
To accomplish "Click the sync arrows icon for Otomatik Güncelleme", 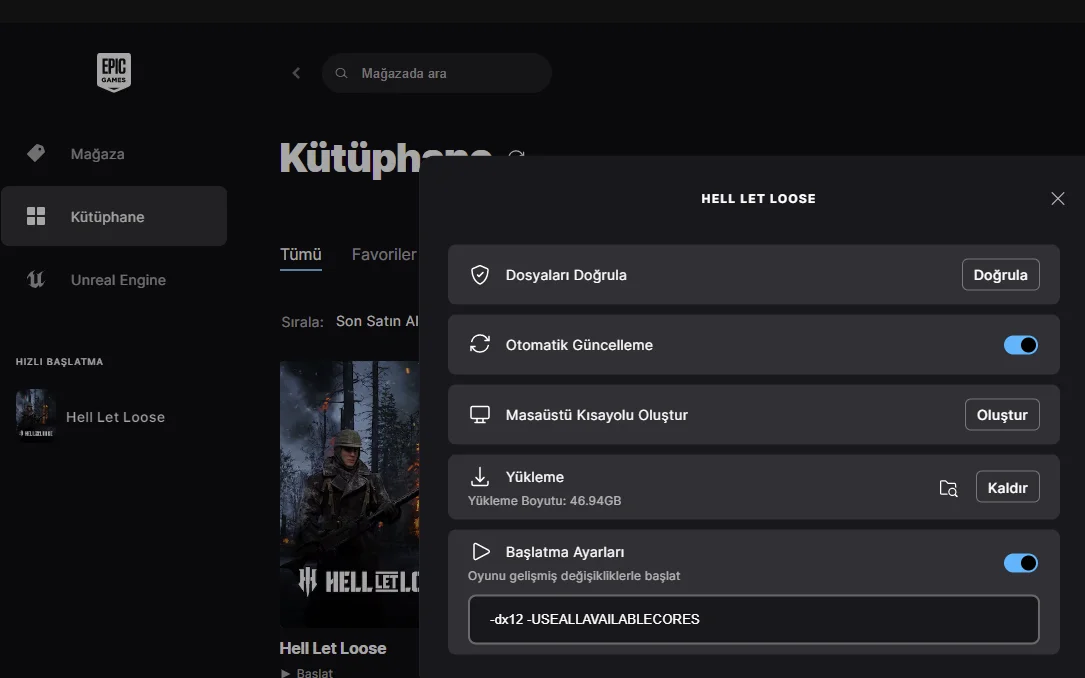I will pos(480,344).
